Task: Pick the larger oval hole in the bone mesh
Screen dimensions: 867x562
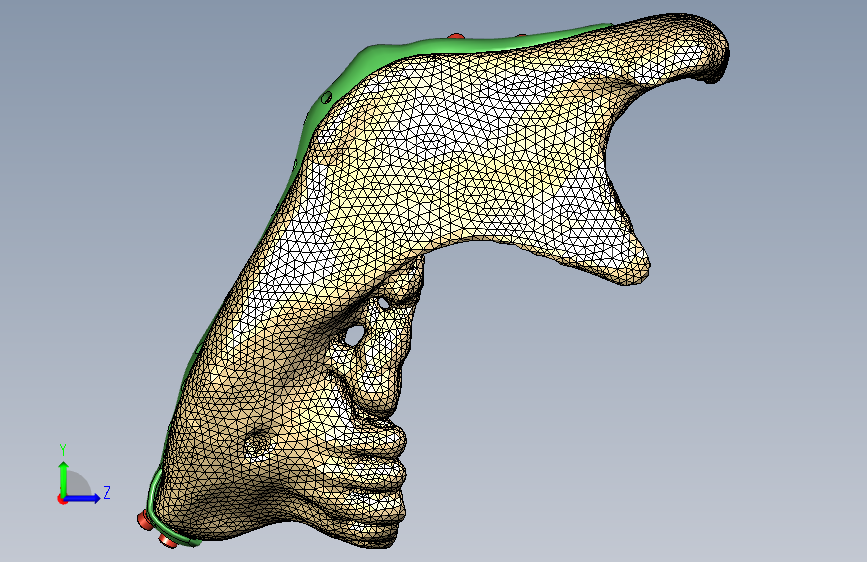Action: pos(354,335)
